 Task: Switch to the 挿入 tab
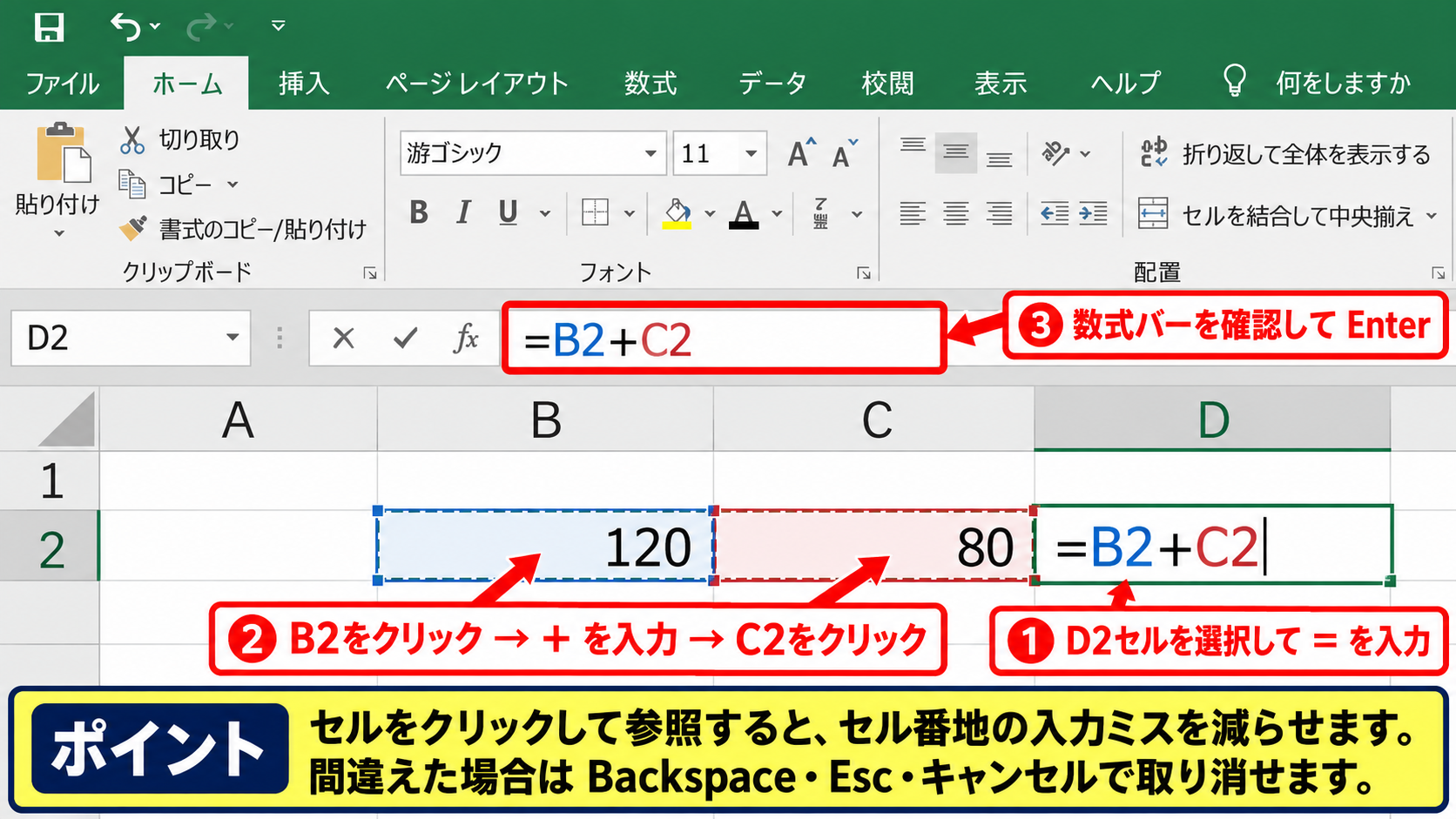coord(304,84)
